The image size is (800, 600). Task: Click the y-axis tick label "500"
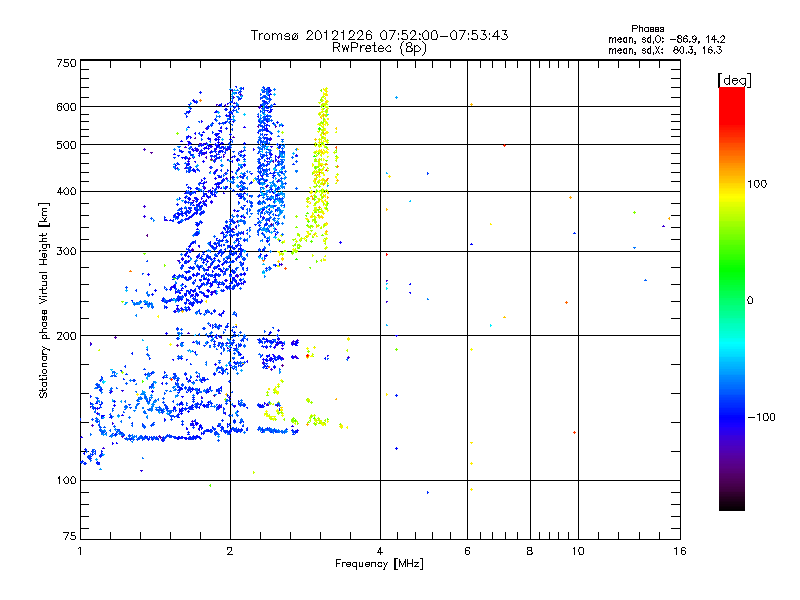[x=66, y=145]
